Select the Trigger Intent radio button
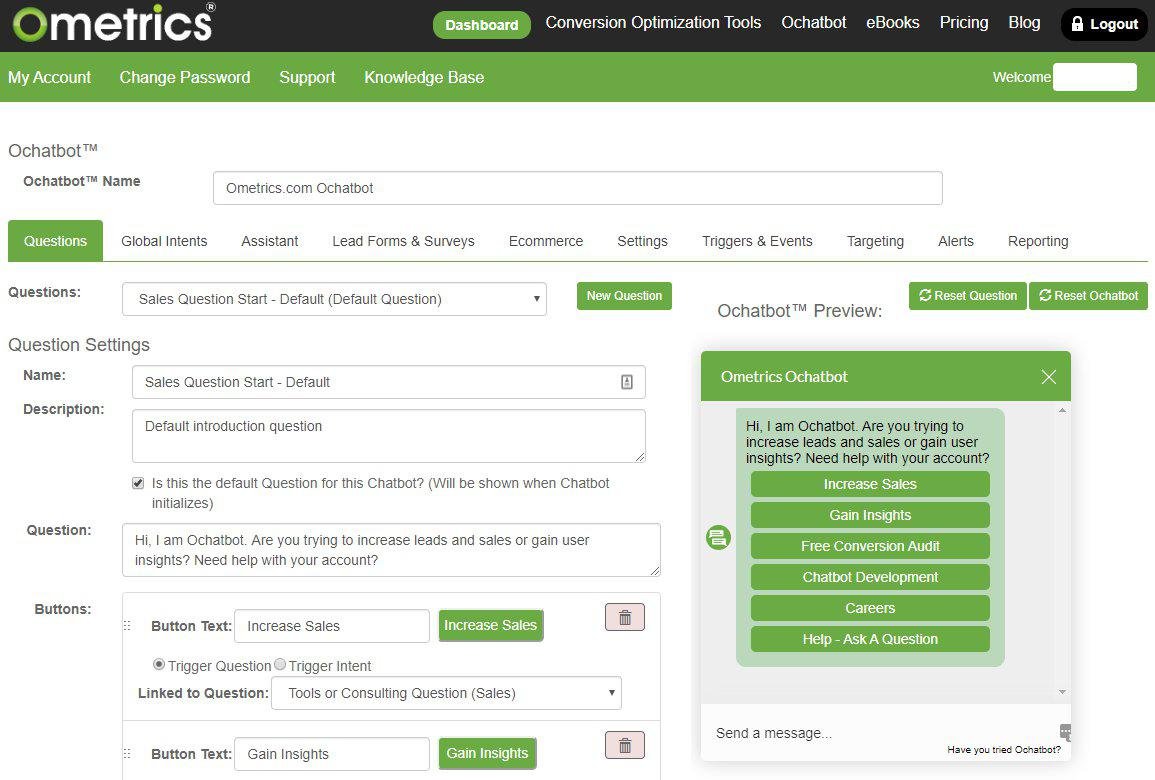Screen dimensions: 1155x780 click(x=280, y=664)
